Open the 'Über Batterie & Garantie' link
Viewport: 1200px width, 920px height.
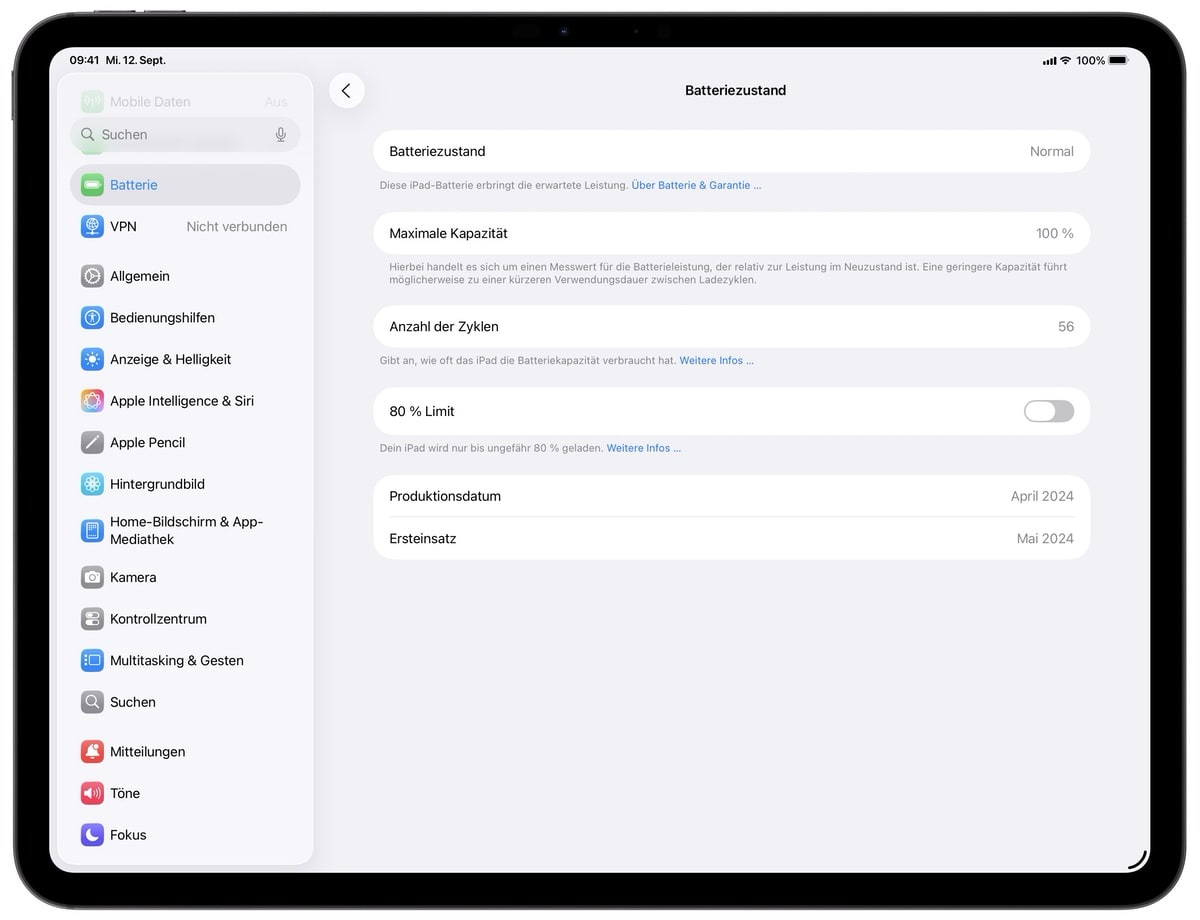point(695,186)
